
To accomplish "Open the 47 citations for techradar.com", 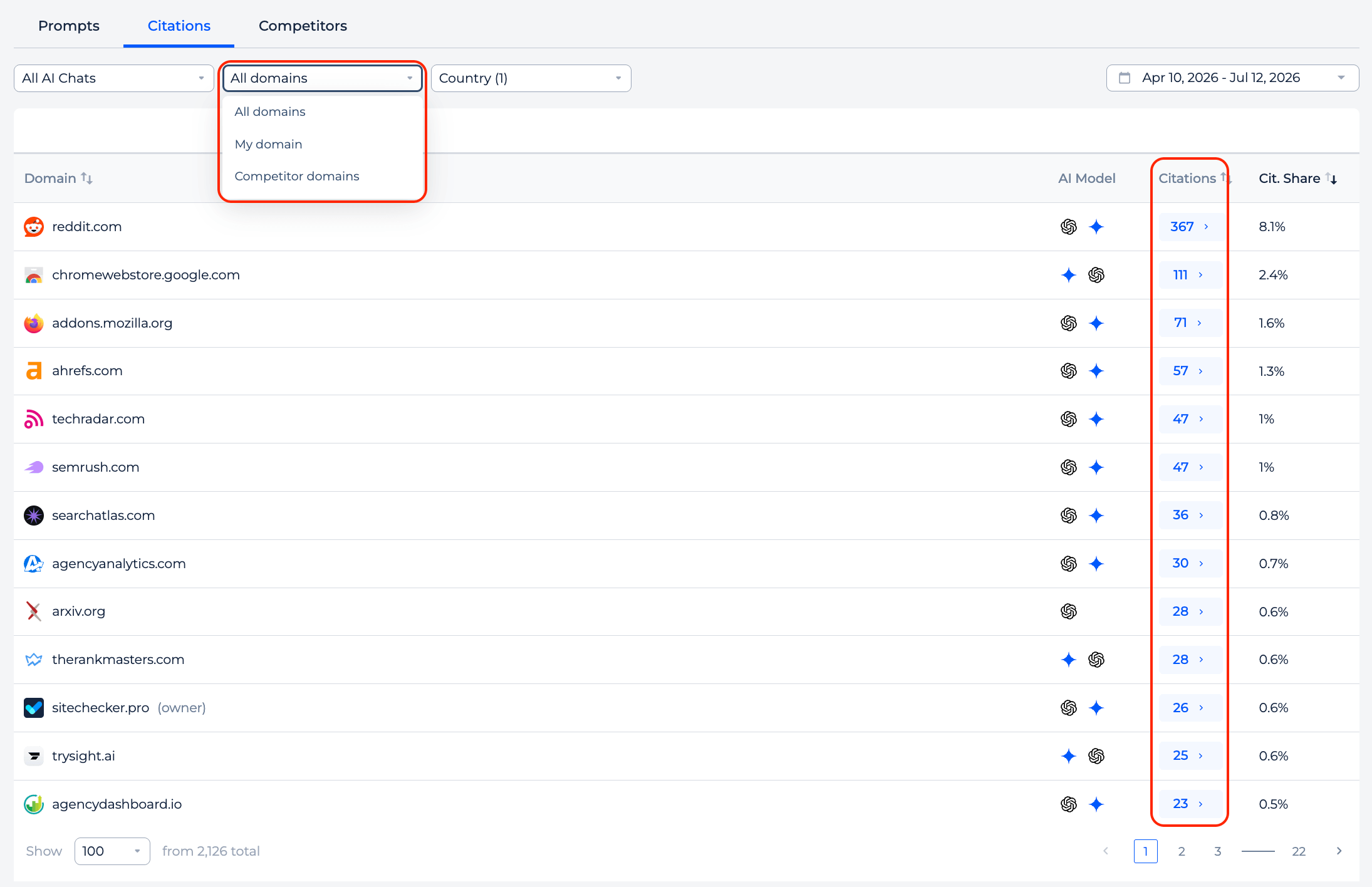I will pos(1190,419).
